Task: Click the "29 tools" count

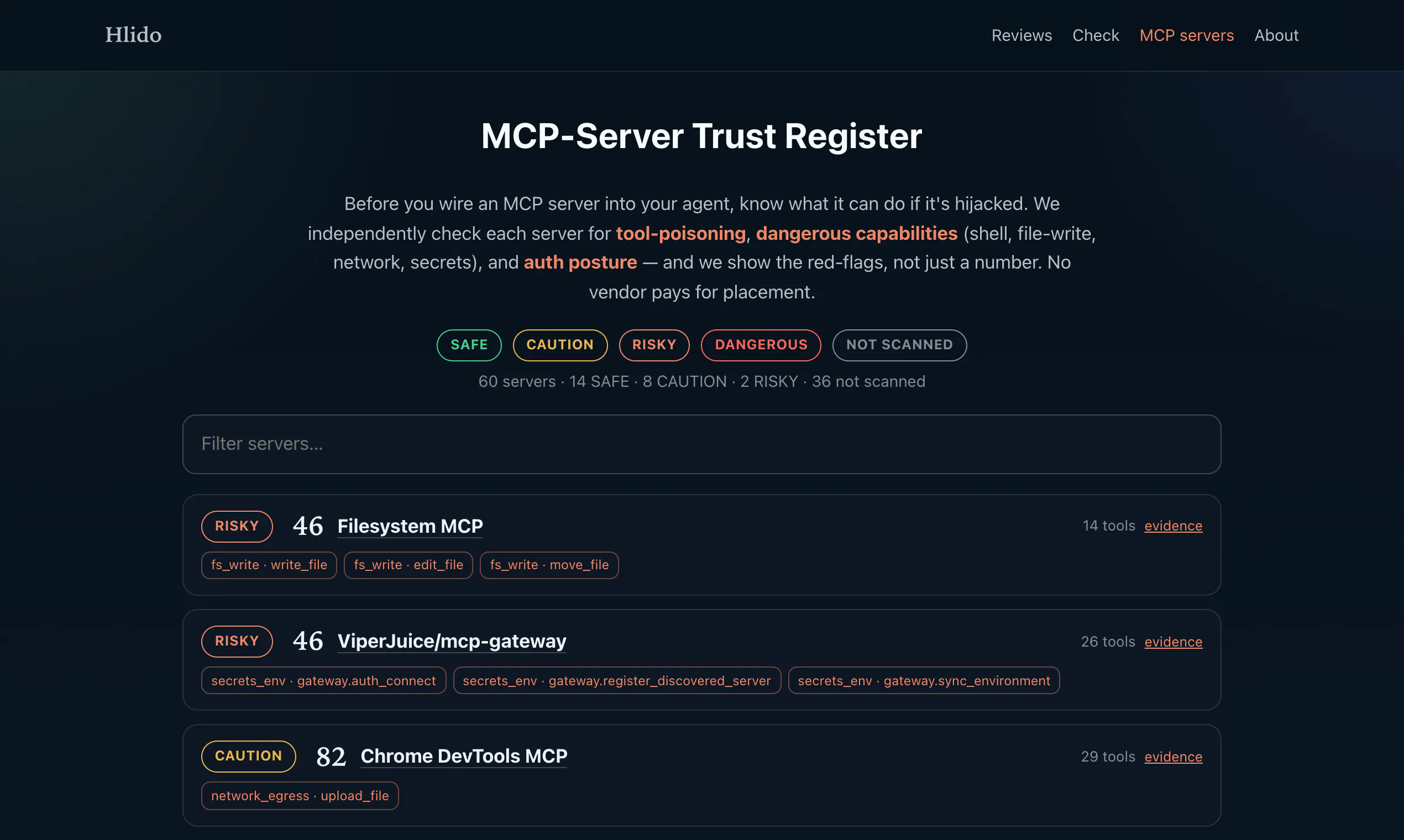Action: (1107, 756)
